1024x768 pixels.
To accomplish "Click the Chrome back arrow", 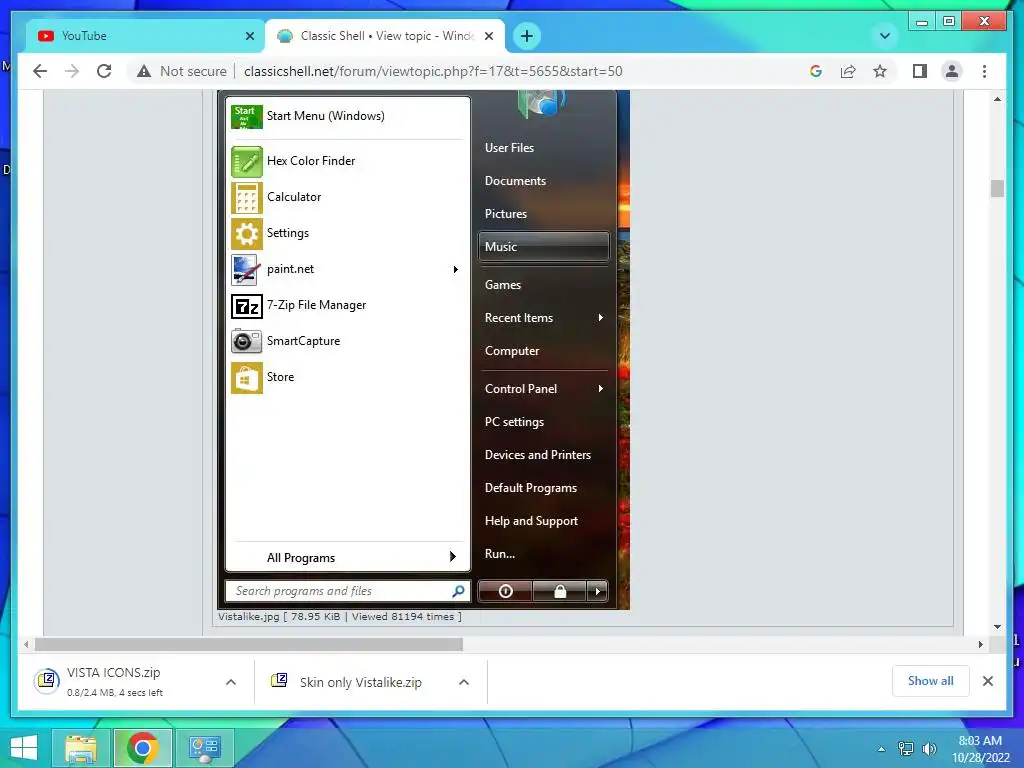I will pyautogui.click(x=40, y=71).
